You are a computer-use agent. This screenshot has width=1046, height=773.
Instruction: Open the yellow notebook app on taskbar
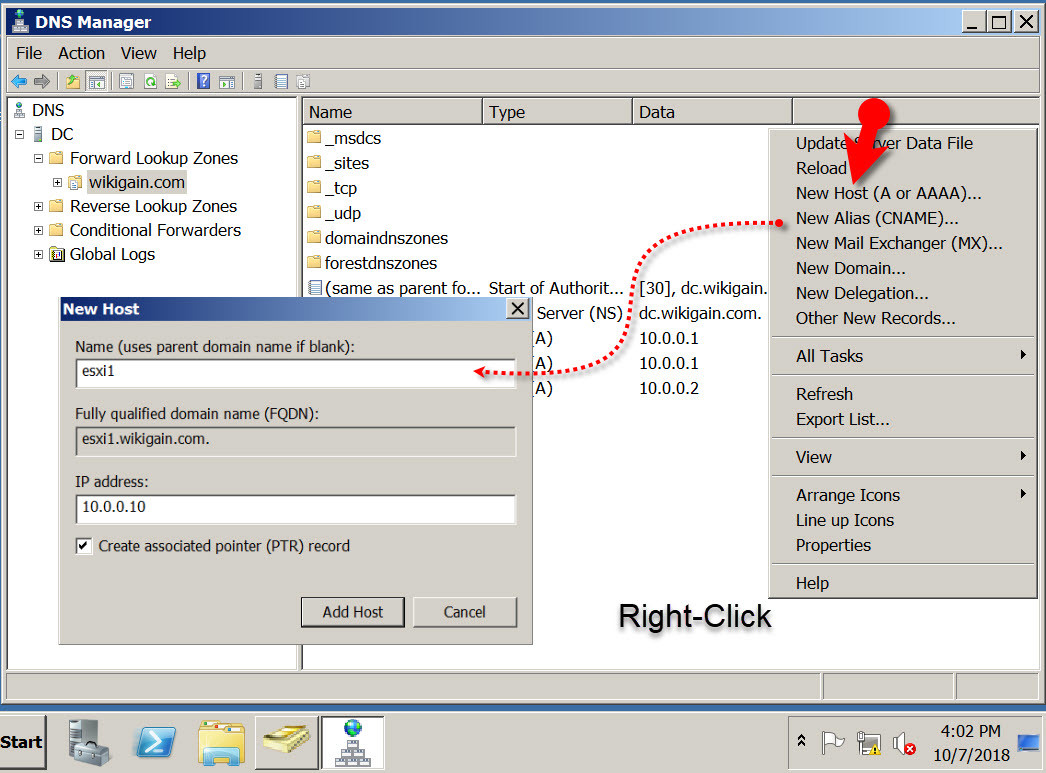coord(286,740)
